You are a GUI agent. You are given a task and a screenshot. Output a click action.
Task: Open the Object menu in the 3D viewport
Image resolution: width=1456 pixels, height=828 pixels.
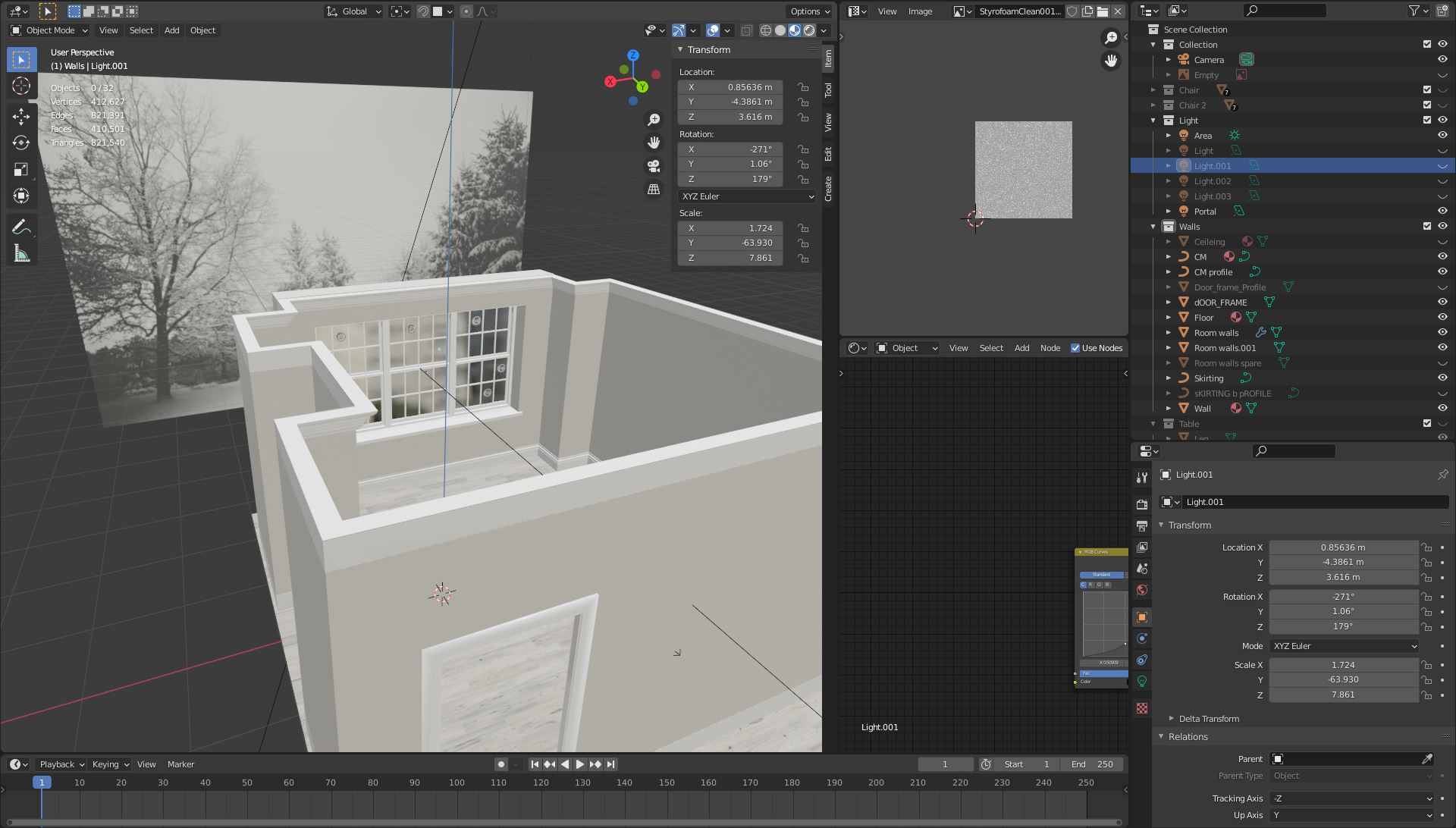202,30
